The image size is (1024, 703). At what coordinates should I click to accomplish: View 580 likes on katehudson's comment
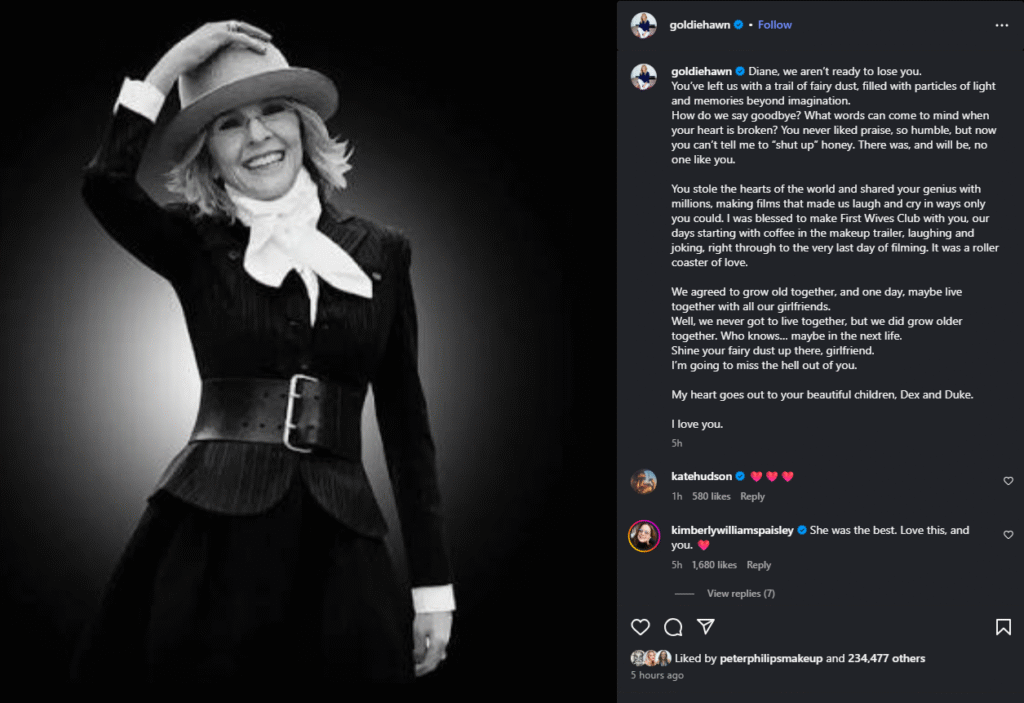click(711, 496)
